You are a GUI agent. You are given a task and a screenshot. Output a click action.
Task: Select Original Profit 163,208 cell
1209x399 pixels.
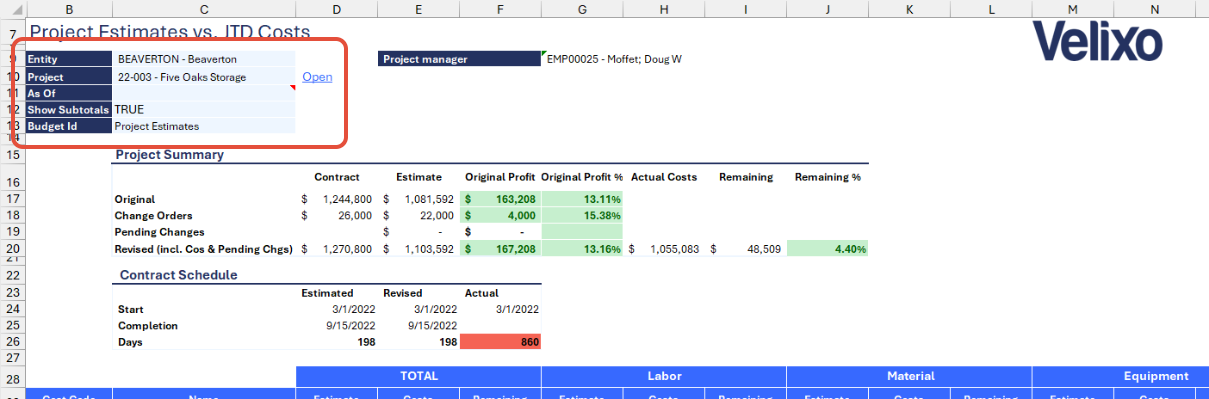pos(501,199)
